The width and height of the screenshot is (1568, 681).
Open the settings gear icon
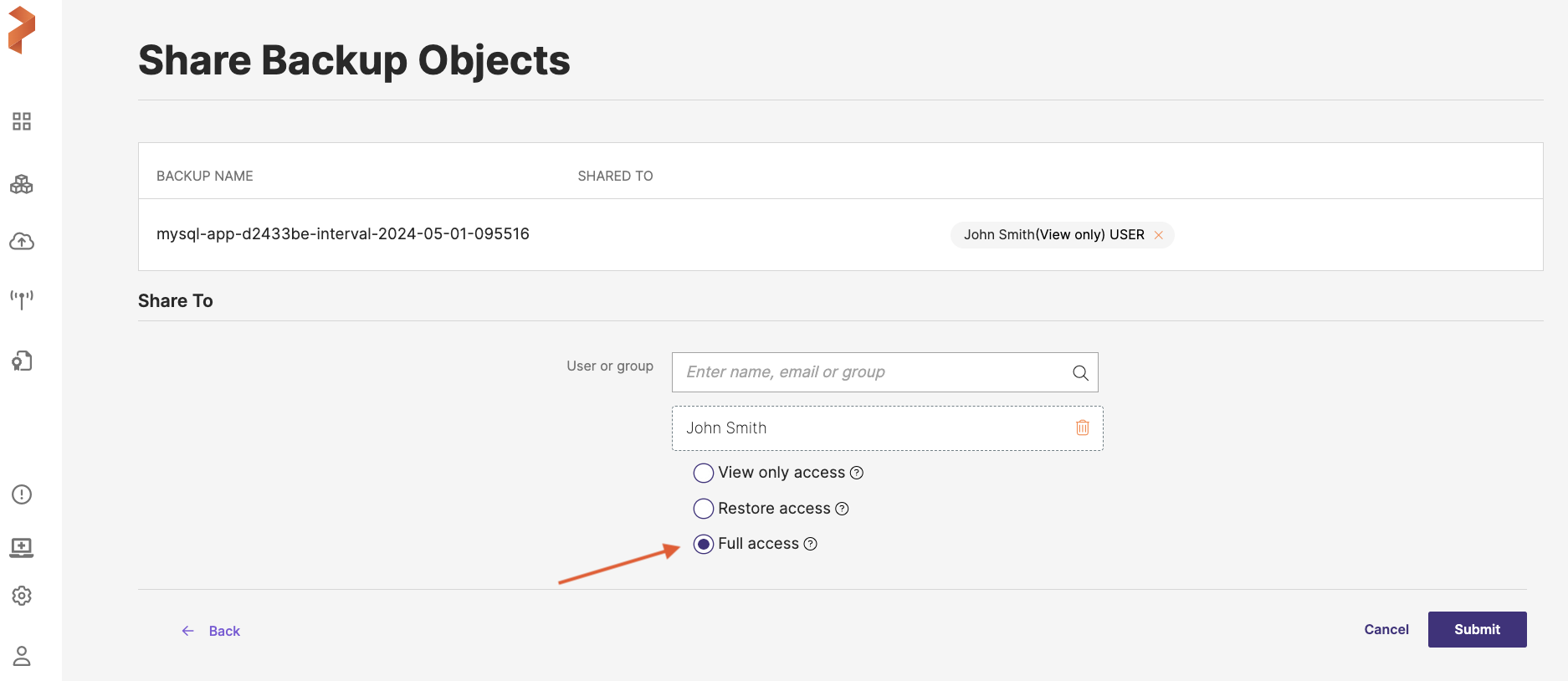pyautogui.click(x=22, y=596)
